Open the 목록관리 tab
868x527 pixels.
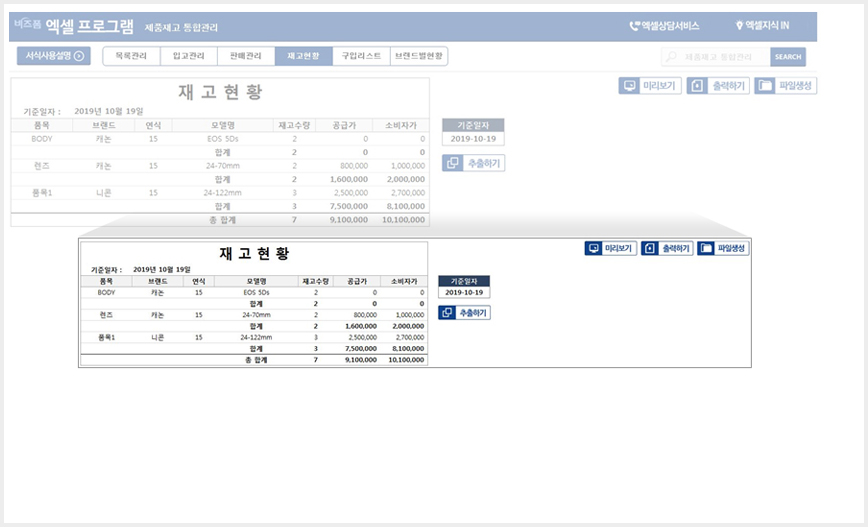pyautogui.click(x=131, y=56)
